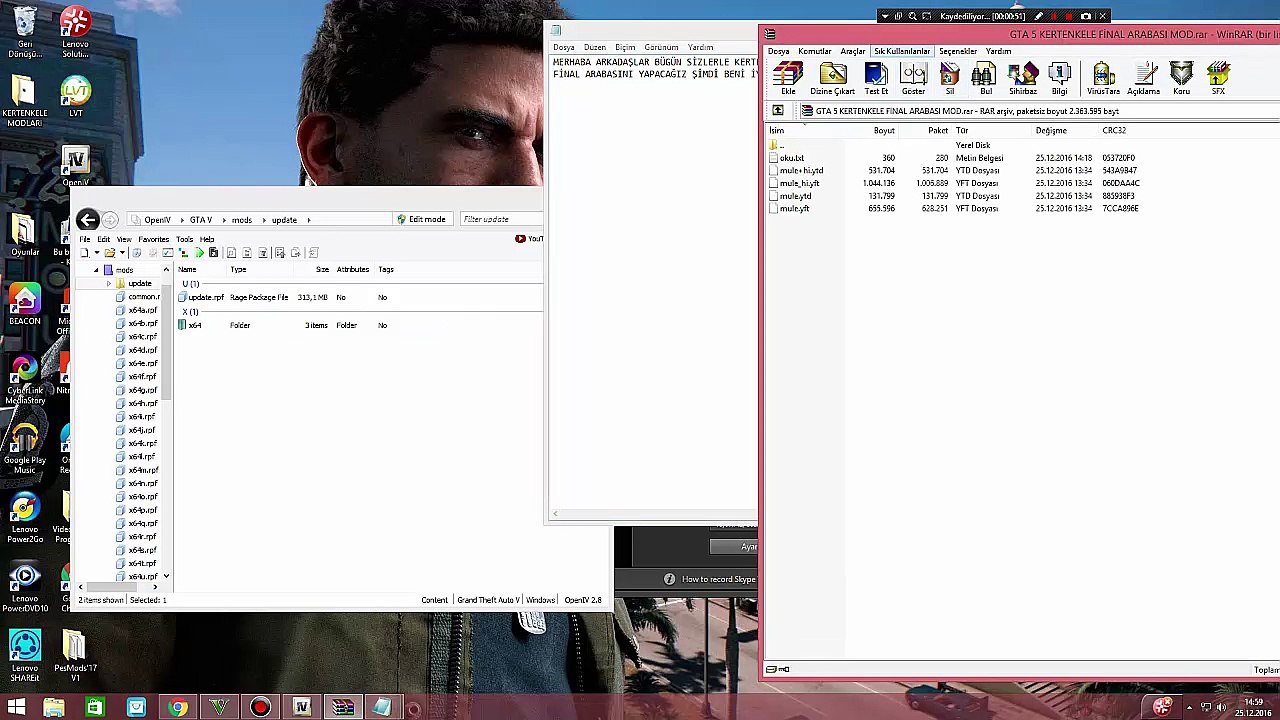The width and height of the screenshot is (1280, 720).
Task: Open the recorder bar dropdown arrow
Action: [x=885, y=16]
